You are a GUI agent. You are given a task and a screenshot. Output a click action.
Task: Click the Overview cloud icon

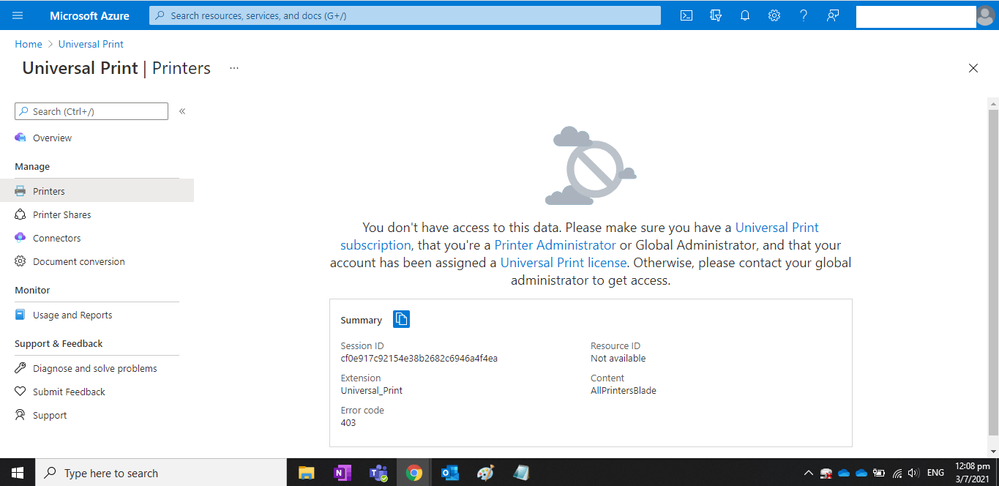[20, 138]
